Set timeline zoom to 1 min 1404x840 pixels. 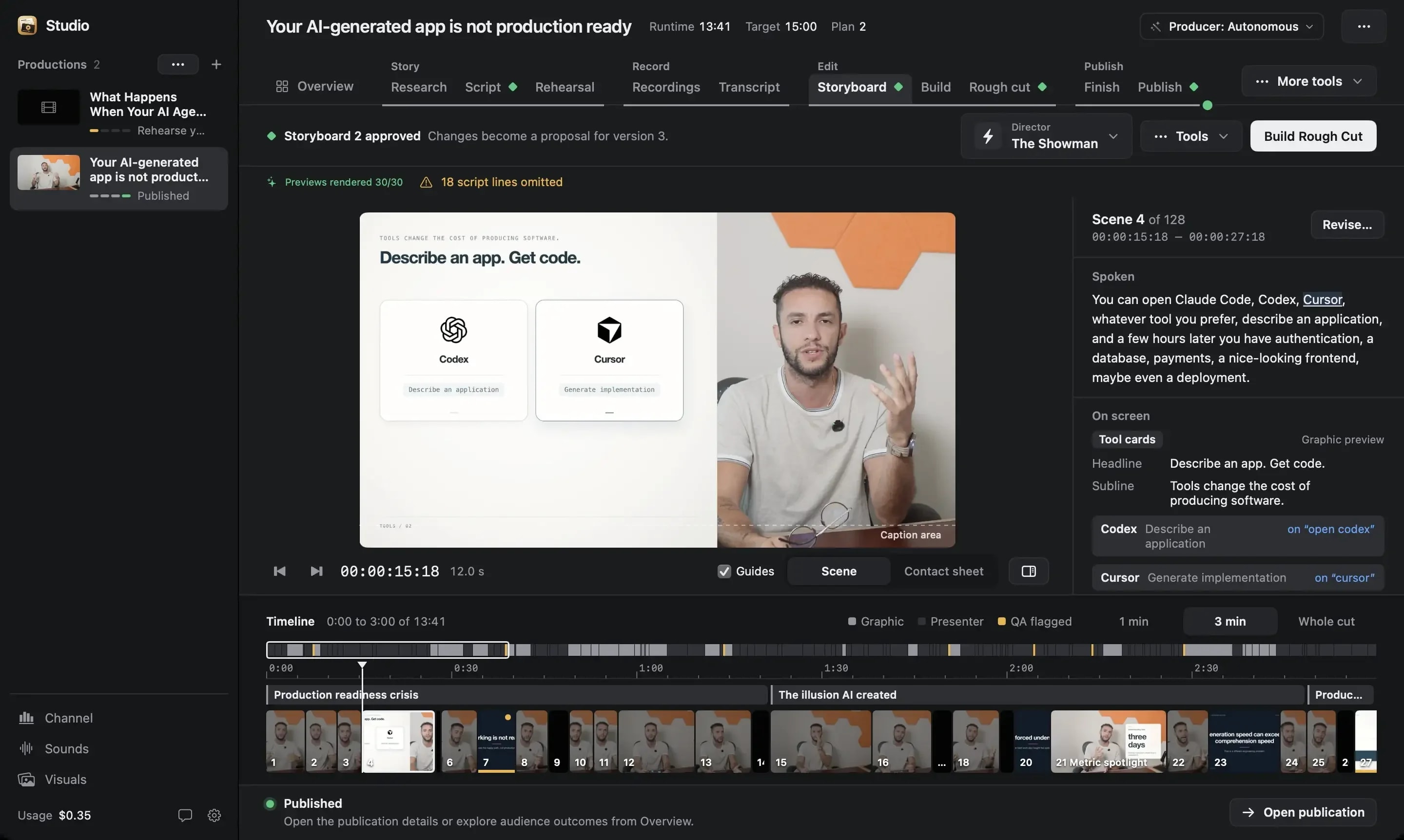click(1133, 621)
